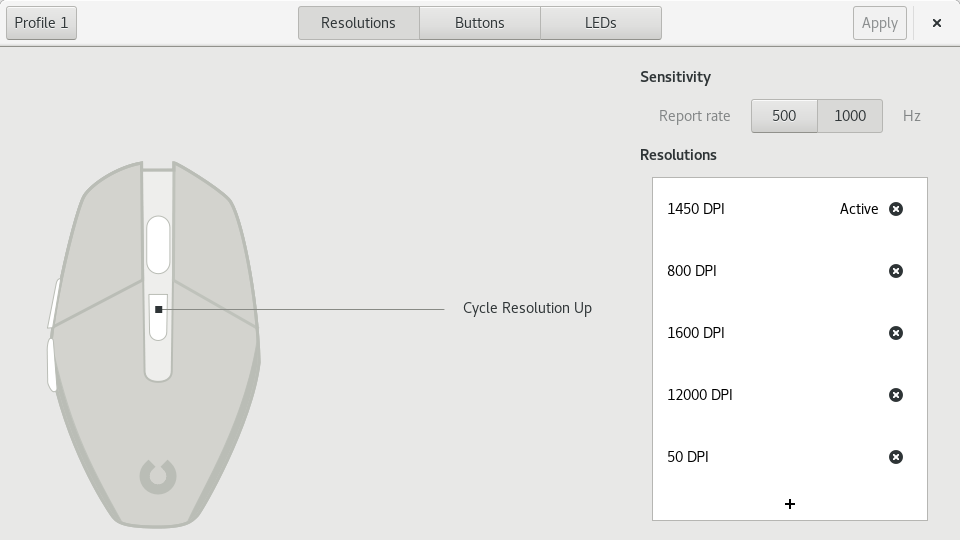Click the Apply button
Screen dimensions: 960x540
tap(880, 23)
